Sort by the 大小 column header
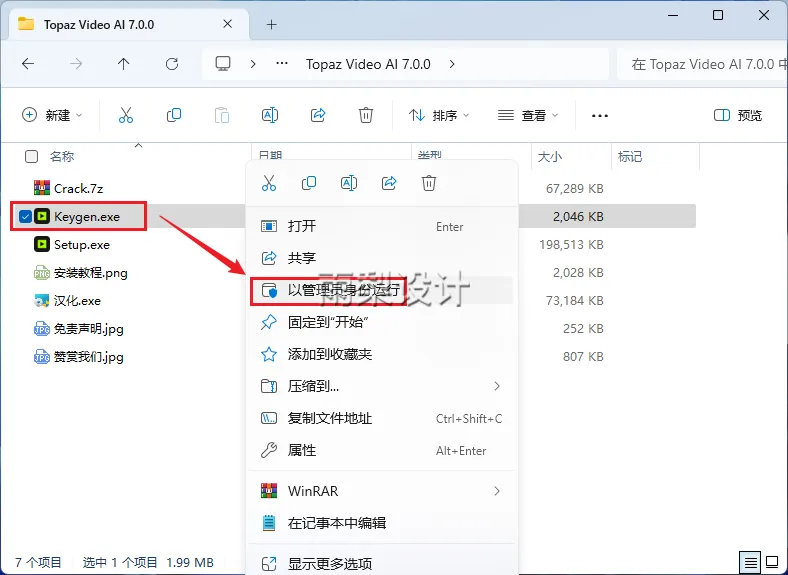Viewport: 788px width, 575px height. tap(550, 157)
